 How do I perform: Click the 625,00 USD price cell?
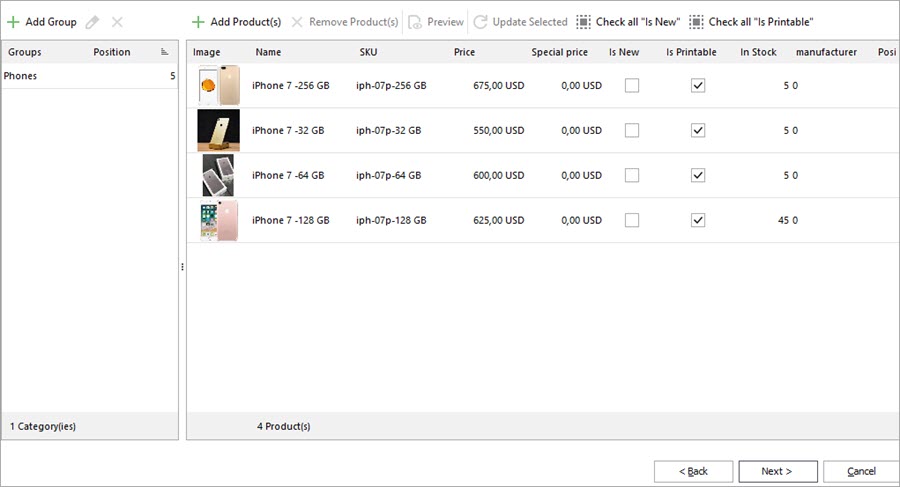click(499, 220)
